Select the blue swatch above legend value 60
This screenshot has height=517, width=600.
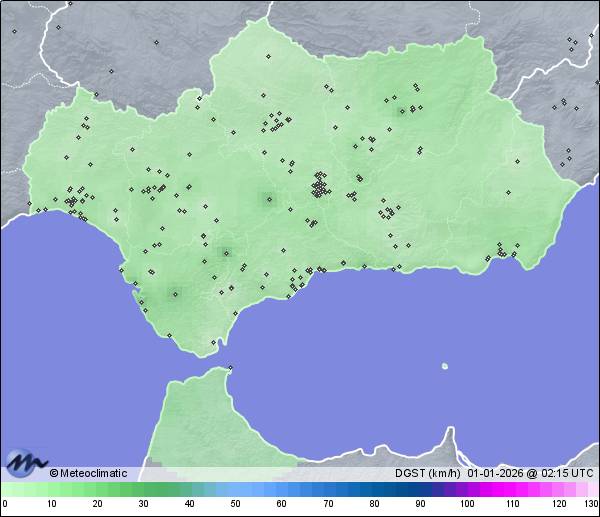click(x=282, y=489)
